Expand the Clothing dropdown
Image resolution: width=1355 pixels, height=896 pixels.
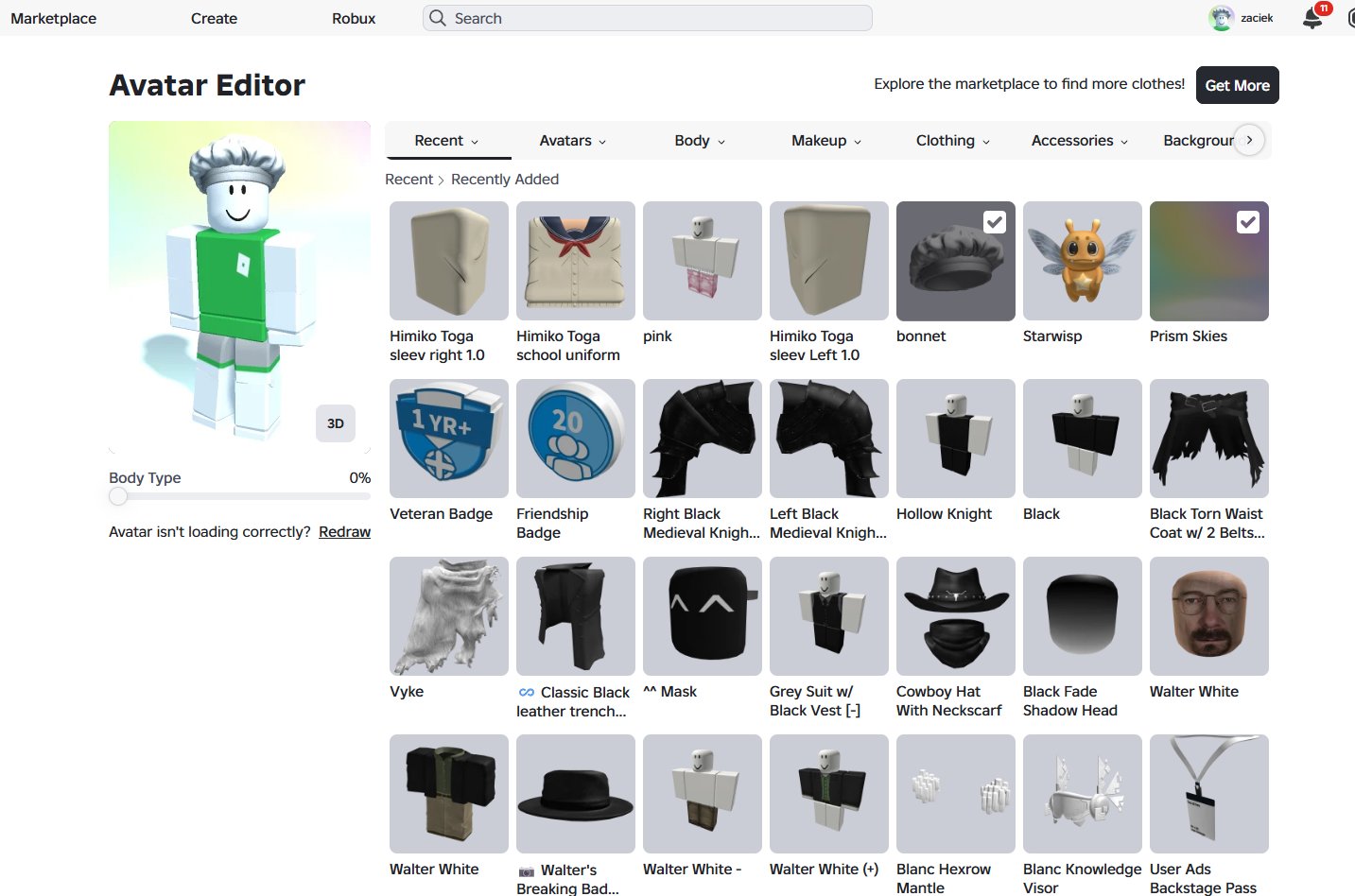click(x=953, y=141)
